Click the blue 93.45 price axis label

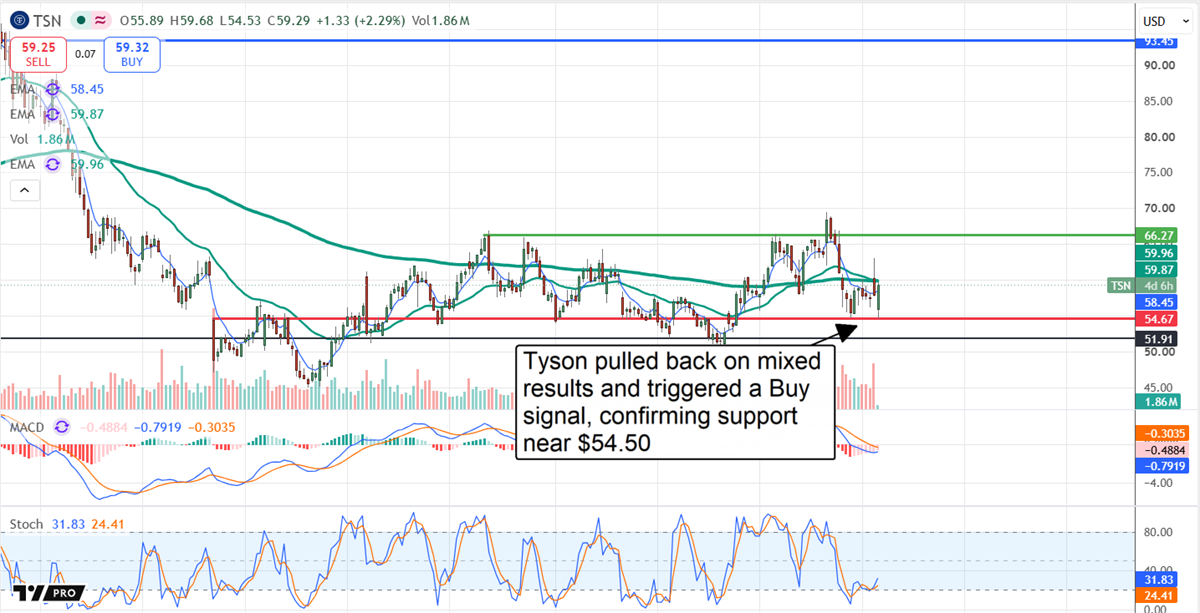(1158, 41)
